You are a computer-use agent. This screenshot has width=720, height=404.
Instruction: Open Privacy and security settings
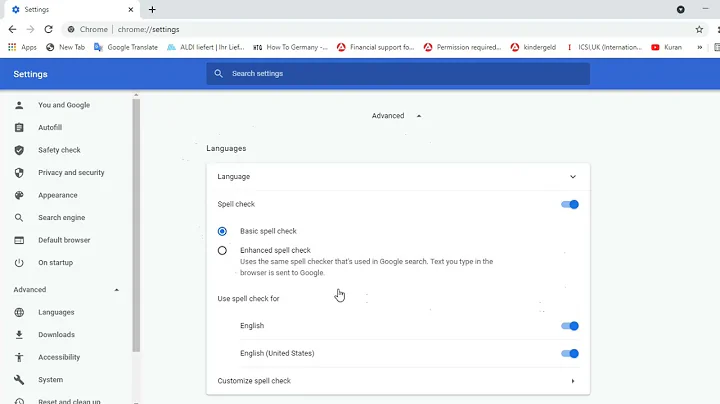point(71,173)
